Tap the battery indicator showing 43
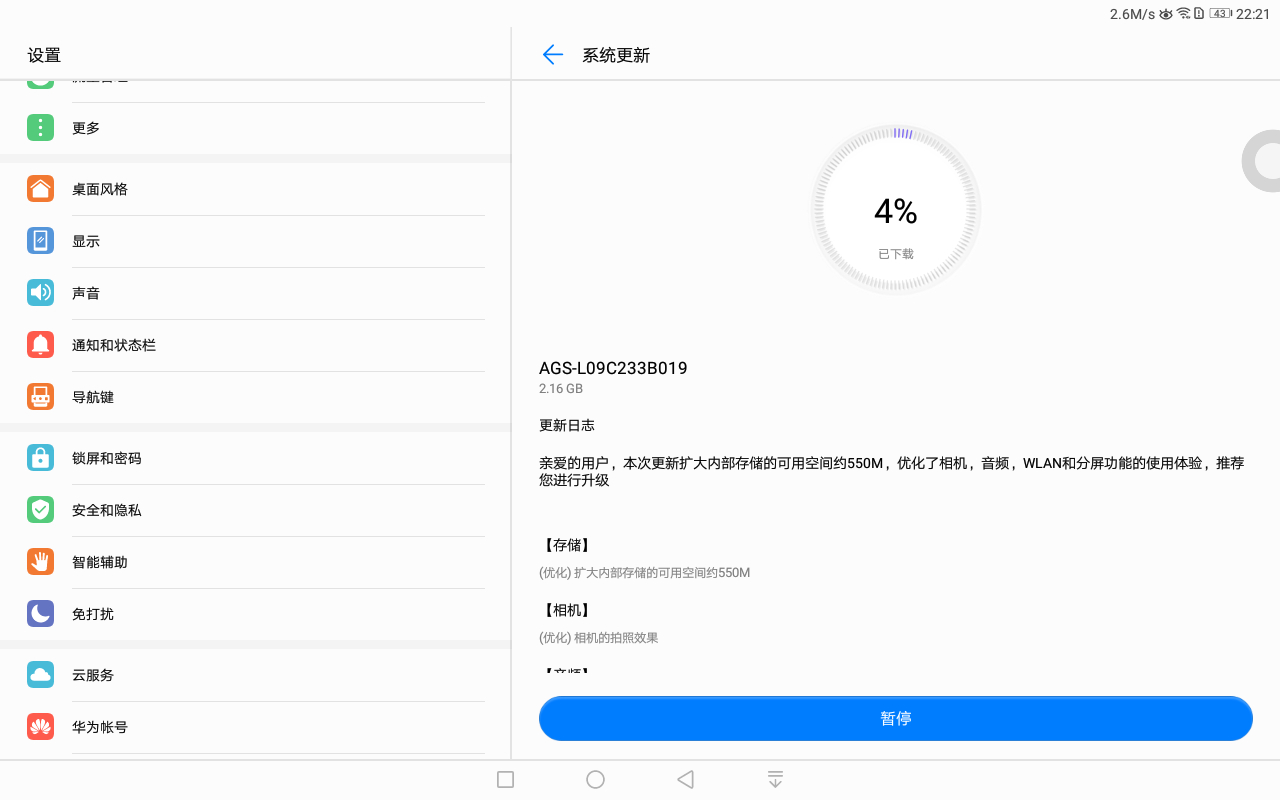Viewport: 1280px width, 800px height. tap(1220, 14)
